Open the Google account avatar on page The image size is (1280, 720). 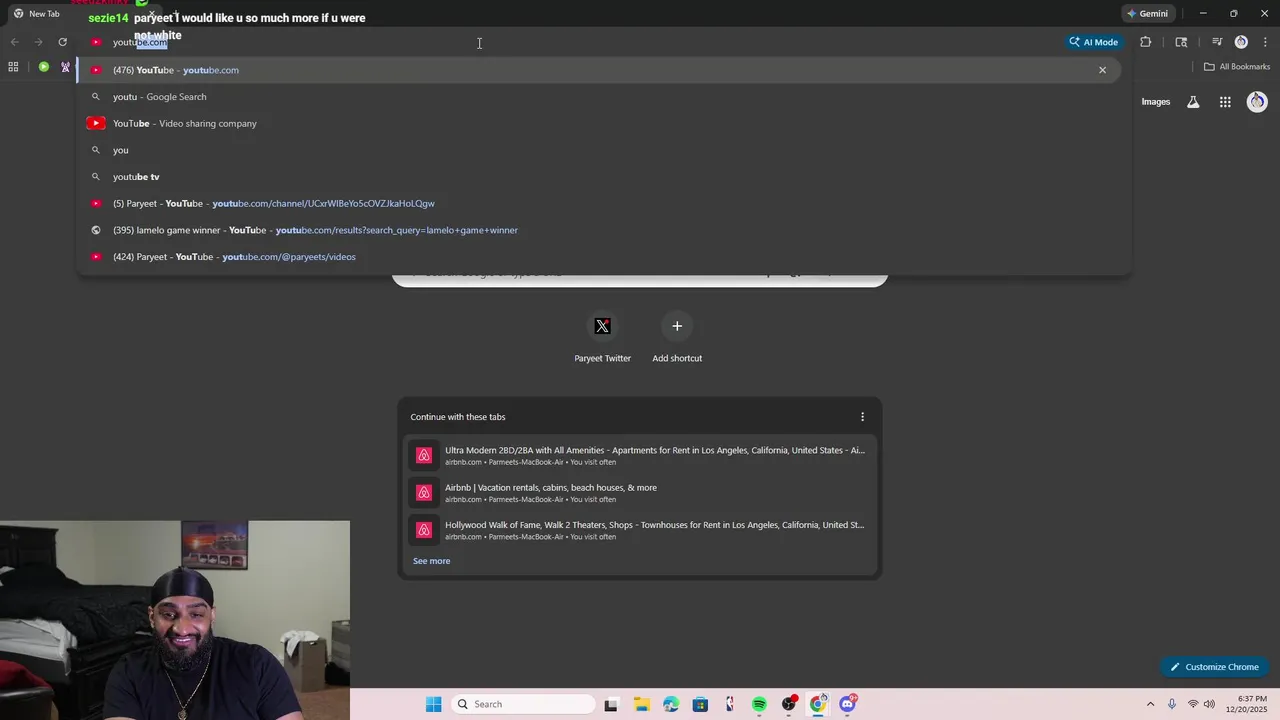(x=1257, y=102)
